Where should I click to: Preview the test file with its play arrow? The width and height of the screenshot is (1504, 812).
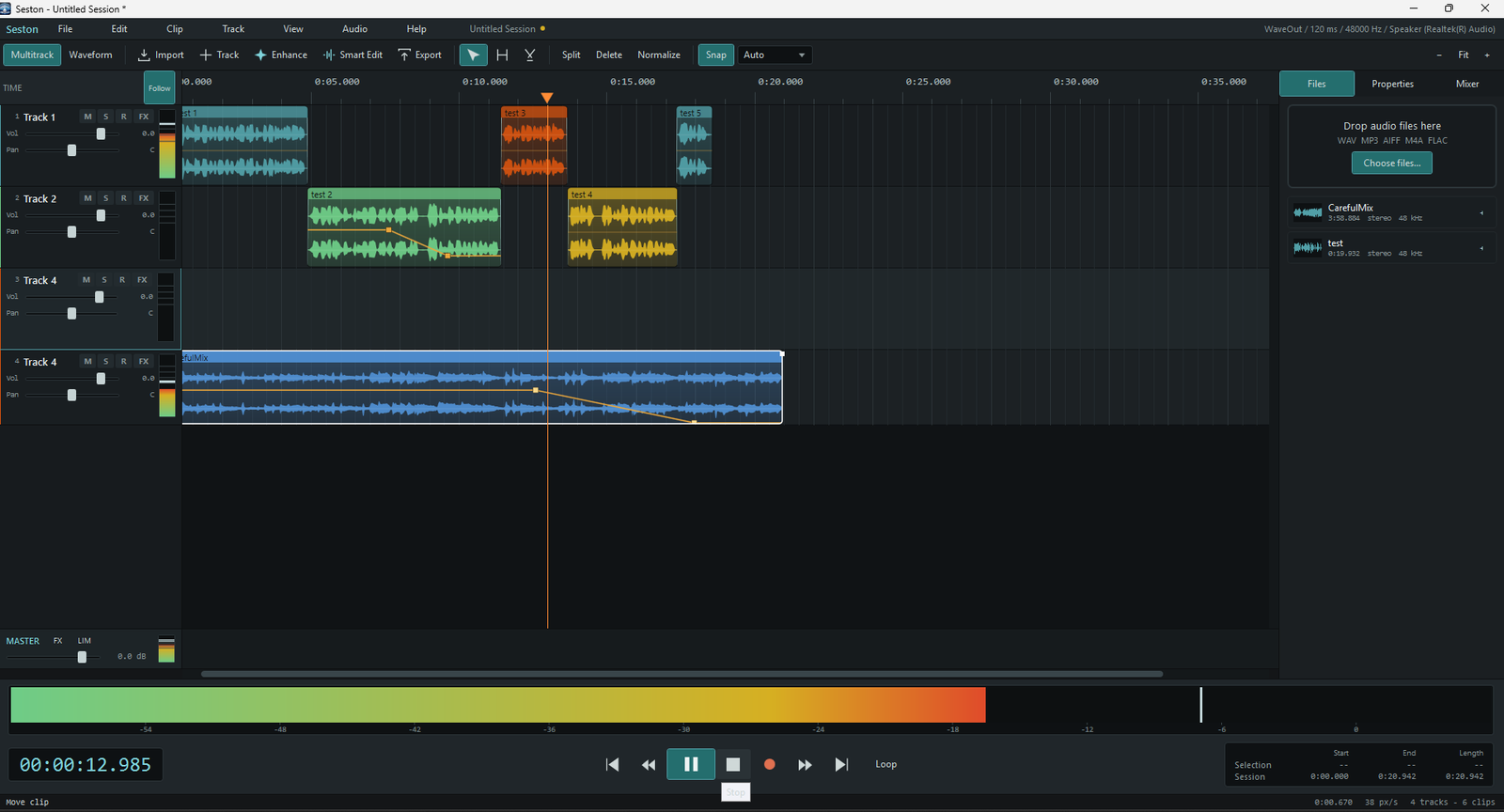coord(1481,248)
